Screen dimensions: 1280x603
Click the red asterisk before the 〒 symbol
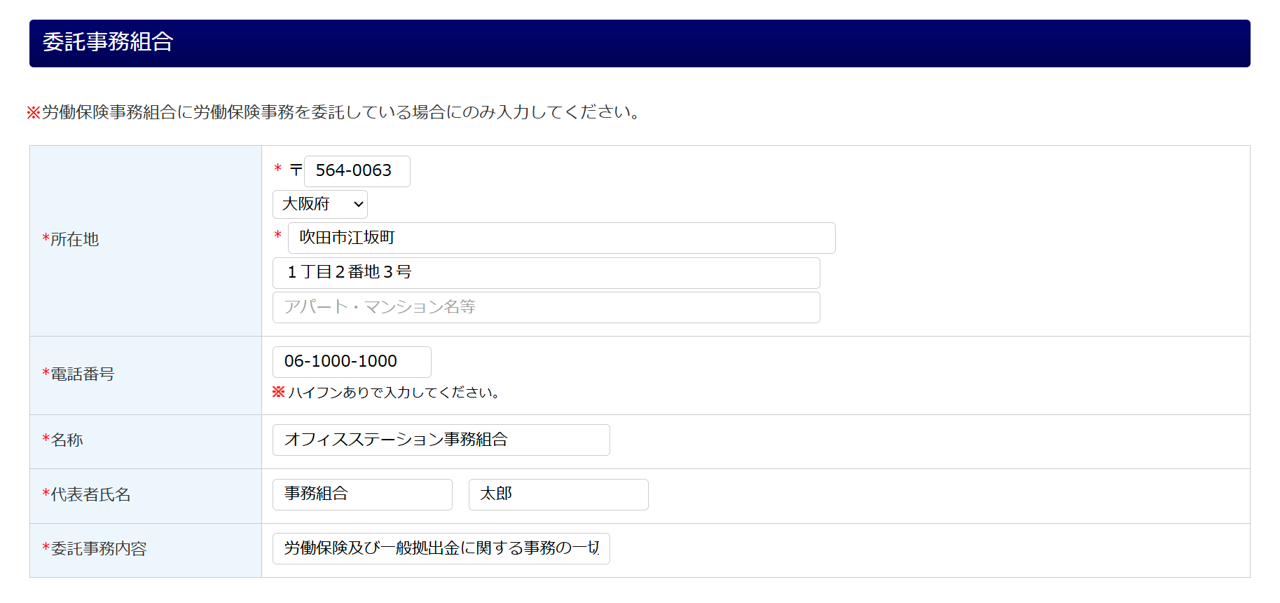coord(278,171)
